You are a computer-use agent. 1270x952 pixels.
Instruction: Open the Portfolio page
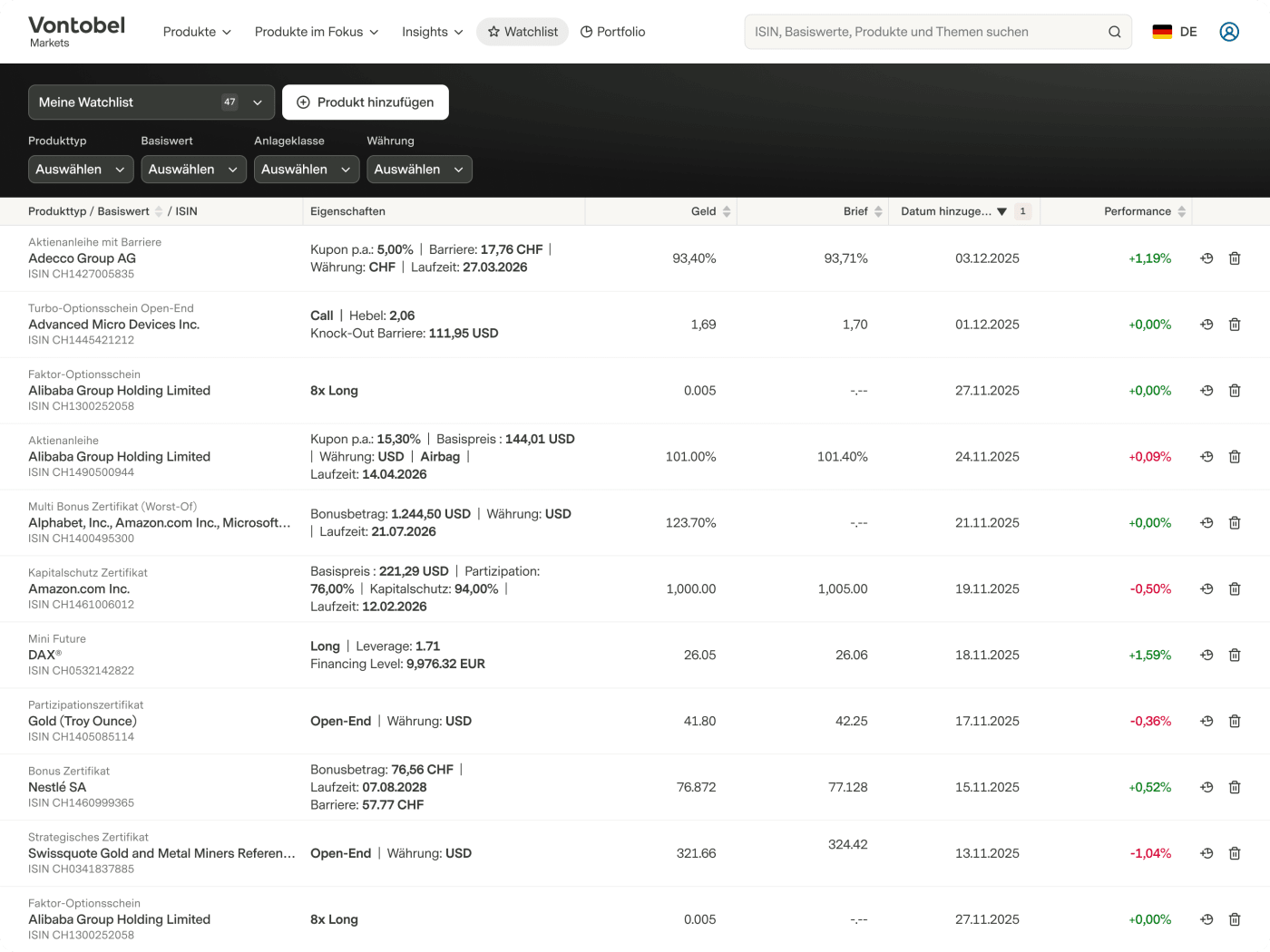point(612,32)
